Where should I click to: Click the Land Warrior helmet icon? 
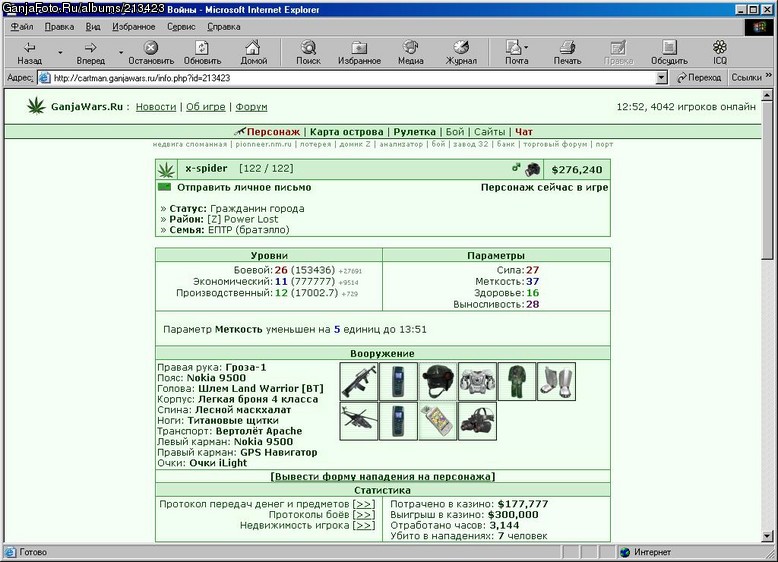438,381
